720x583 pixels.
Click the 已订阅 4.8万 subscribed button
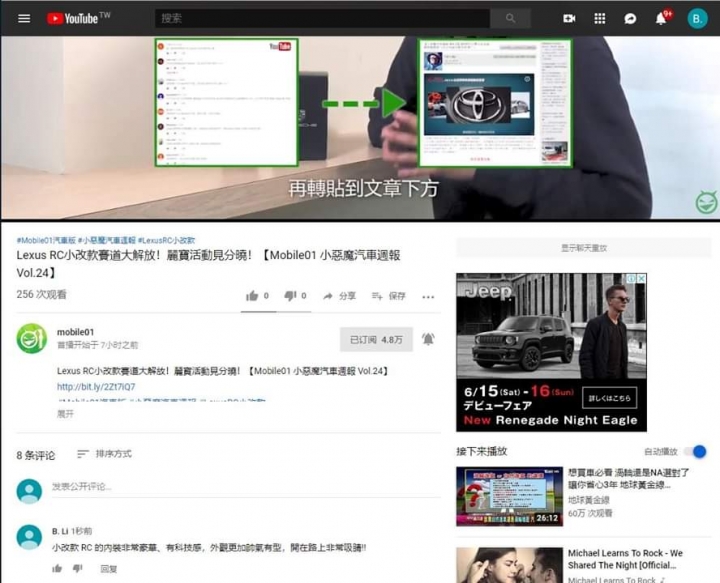pos(376,340)
